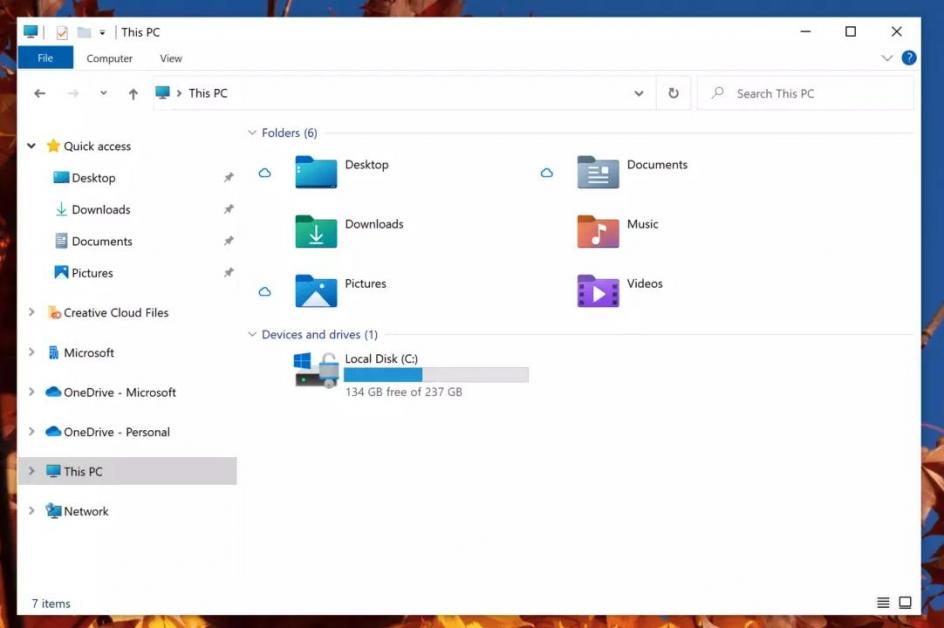Open the View ribbon tab
Viewport: 944px width, 628px height.
[171, 58]
